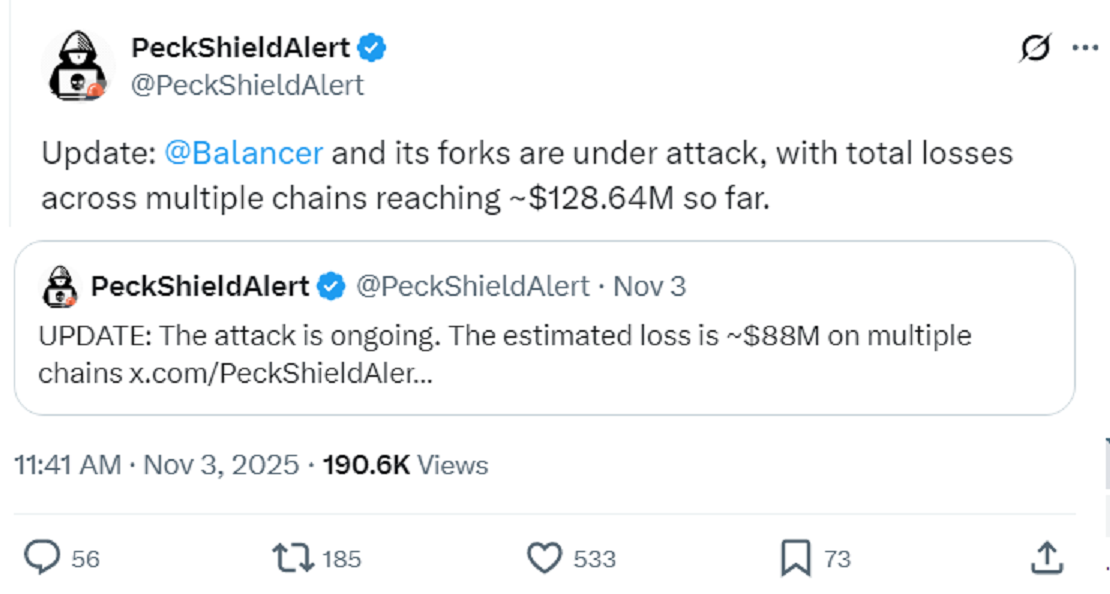Image resolution: width=1110 pixels, height=594 pixels.
Task: Click the 533 likes count
Action: click(595, 559)
